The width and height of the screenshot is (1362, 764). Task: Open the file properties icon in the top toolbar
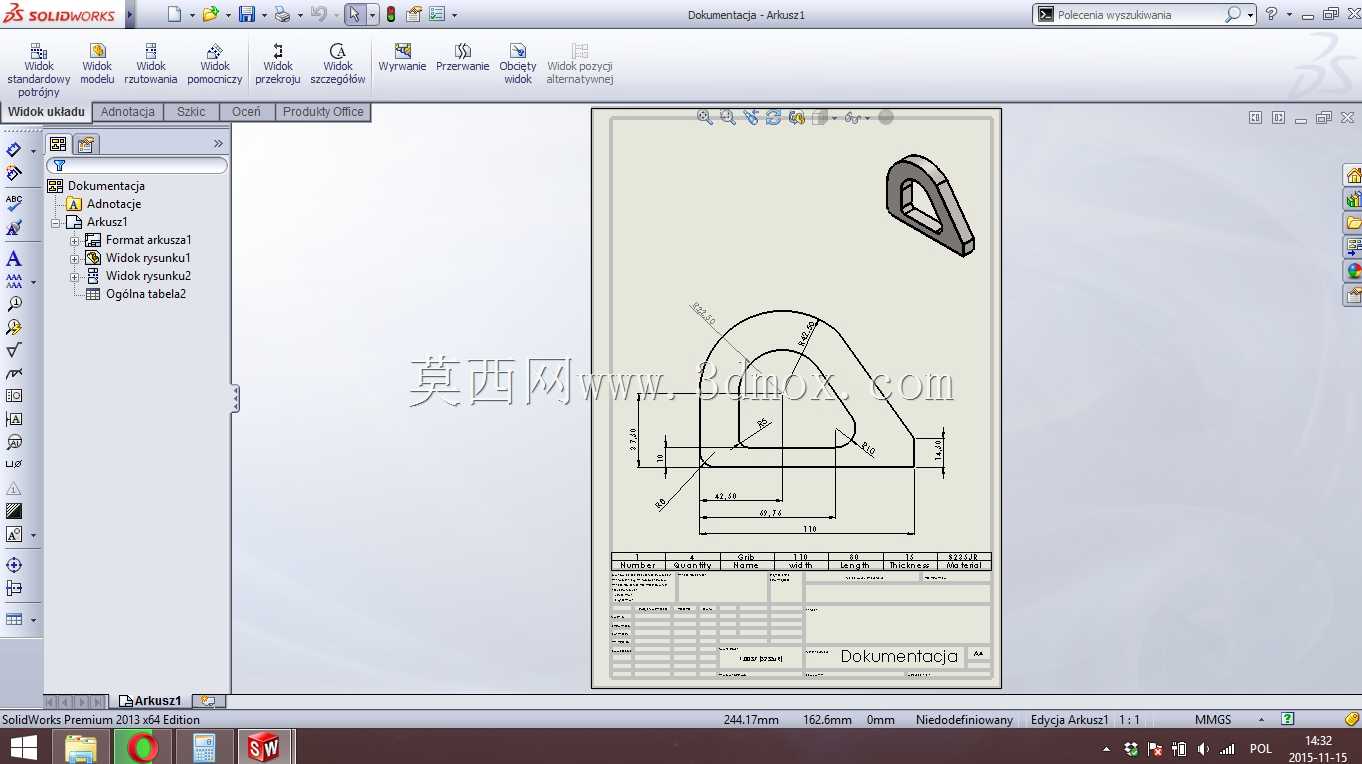(x=413, y=14)
